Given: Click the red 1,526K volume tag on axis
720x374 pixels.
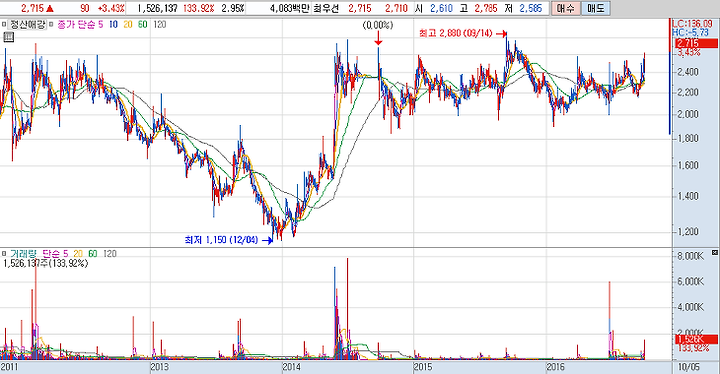Looking at the screenshot, I should coord(696,340).
